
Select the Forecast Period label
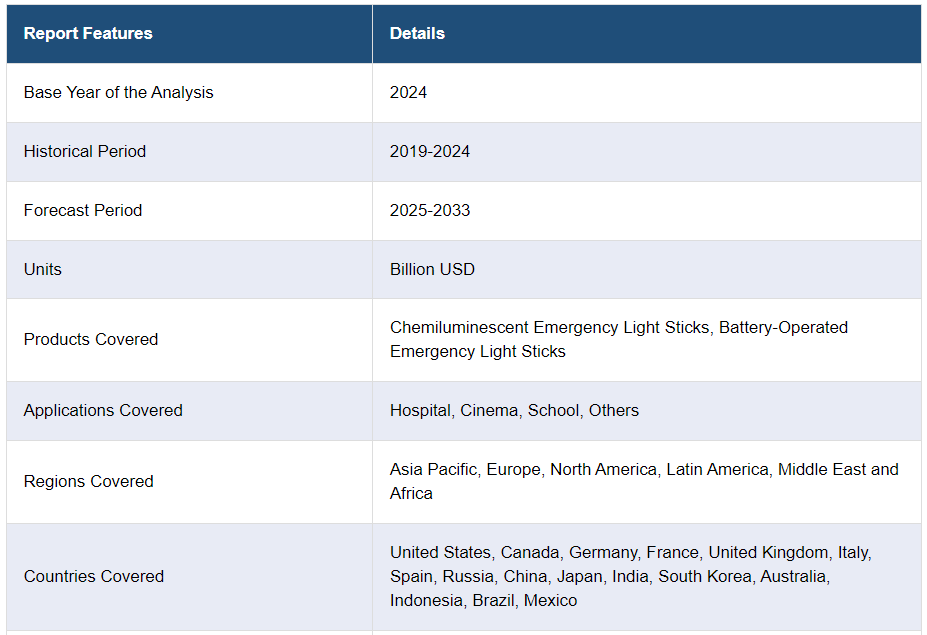pos(83,210)
